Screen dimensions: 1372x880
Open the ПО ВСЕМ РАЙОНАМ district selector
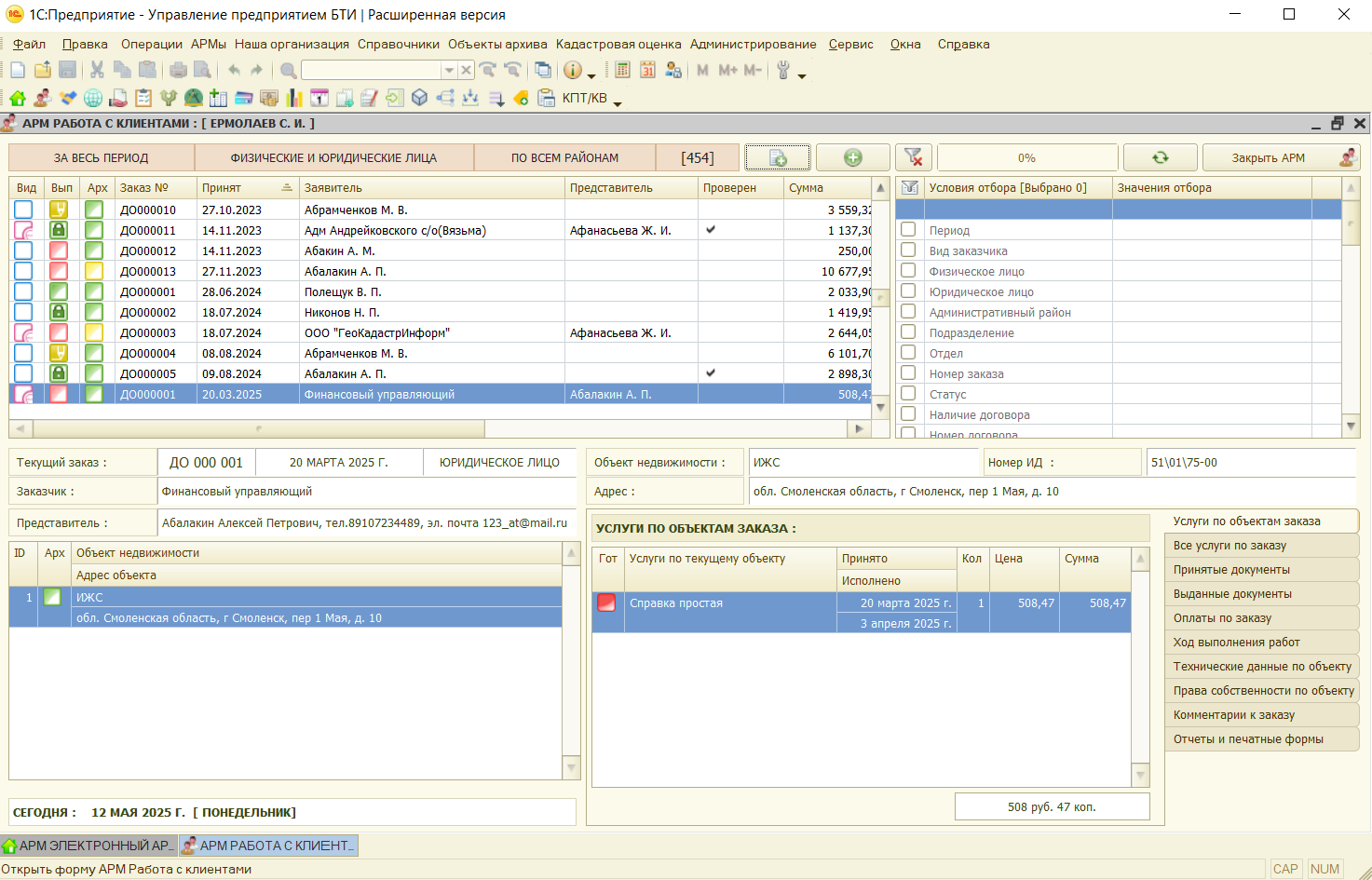[x=565, y=157]
